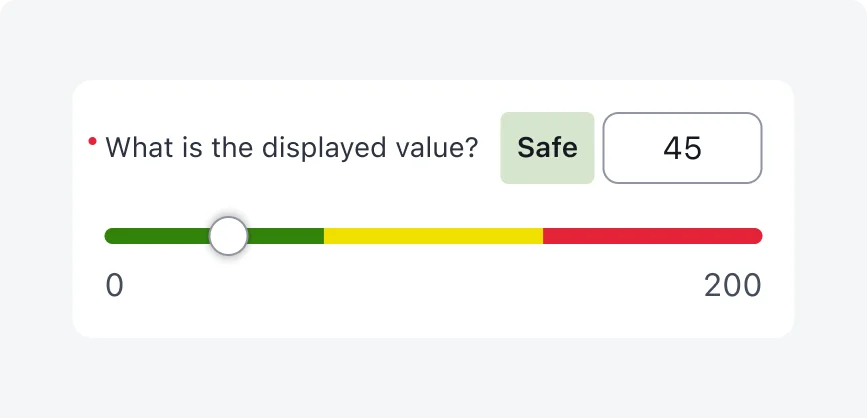Screen dimensions: 867x418
Task: Click the "What is the displayed value?" label
Action: tap(291, 148)
